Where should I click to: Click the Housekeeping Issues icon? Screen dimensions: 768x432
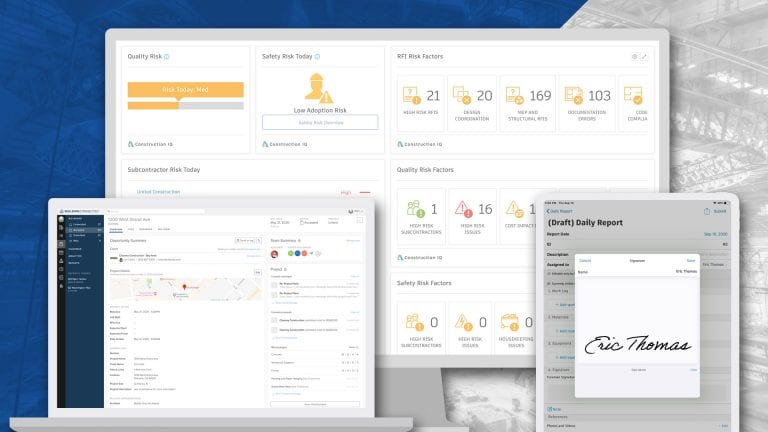pos(509,322)
